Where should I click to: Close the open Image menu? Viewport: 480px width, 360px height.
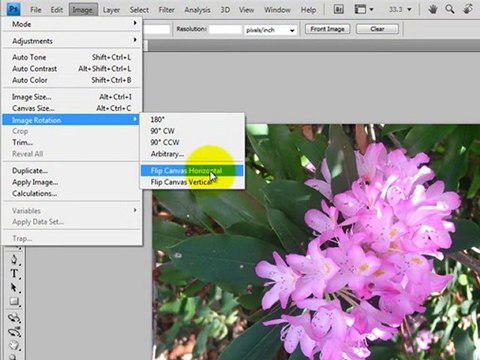pos(83,10)
